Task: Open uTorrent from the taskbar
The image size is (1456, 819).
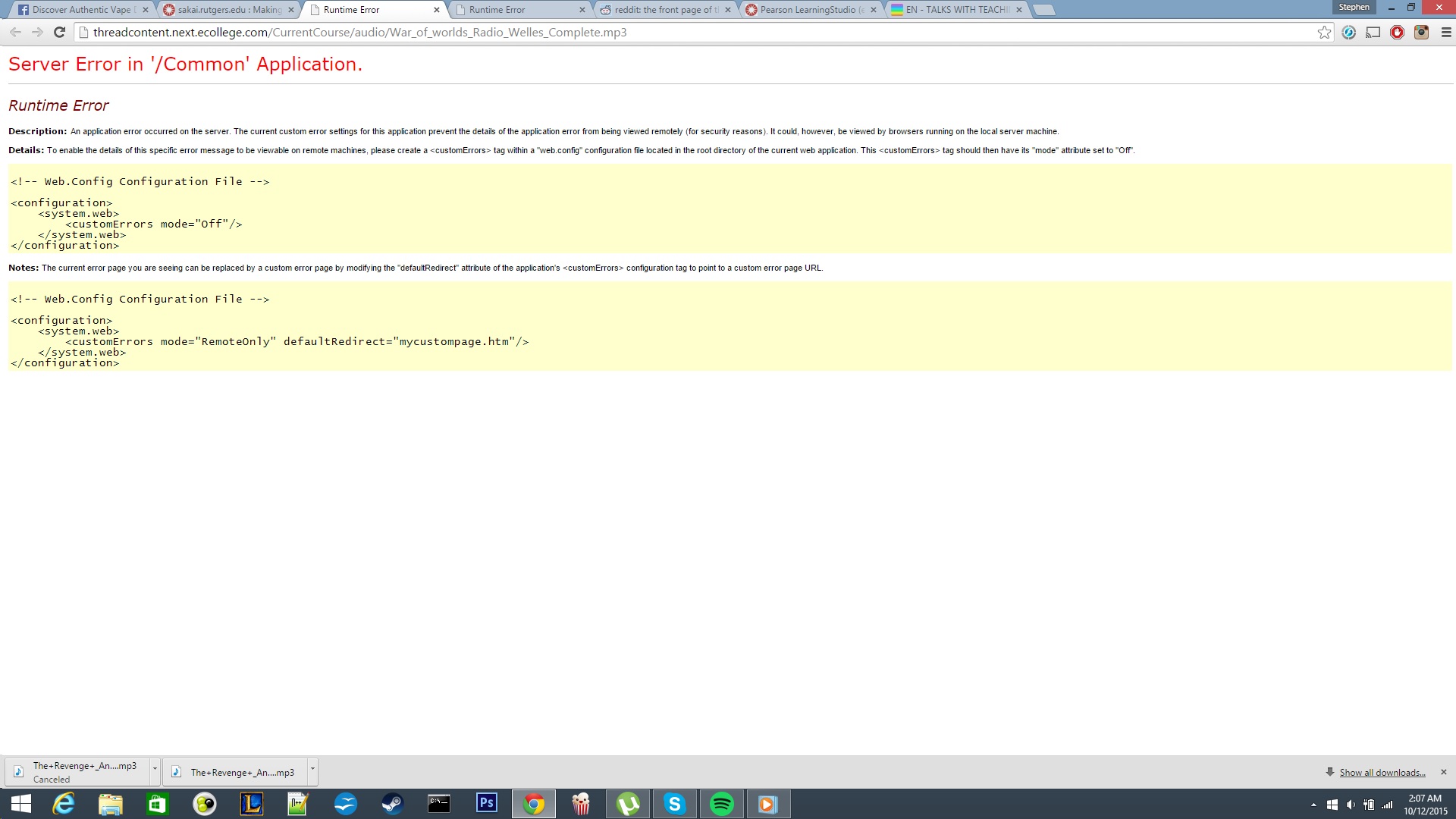Action: click(628, 804)
